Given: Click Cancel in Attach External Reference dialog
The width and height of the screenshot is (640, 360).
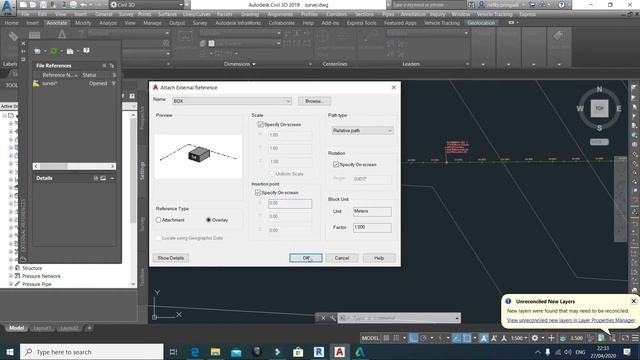Looking at the screenshot, I should [x=342, y=258].
